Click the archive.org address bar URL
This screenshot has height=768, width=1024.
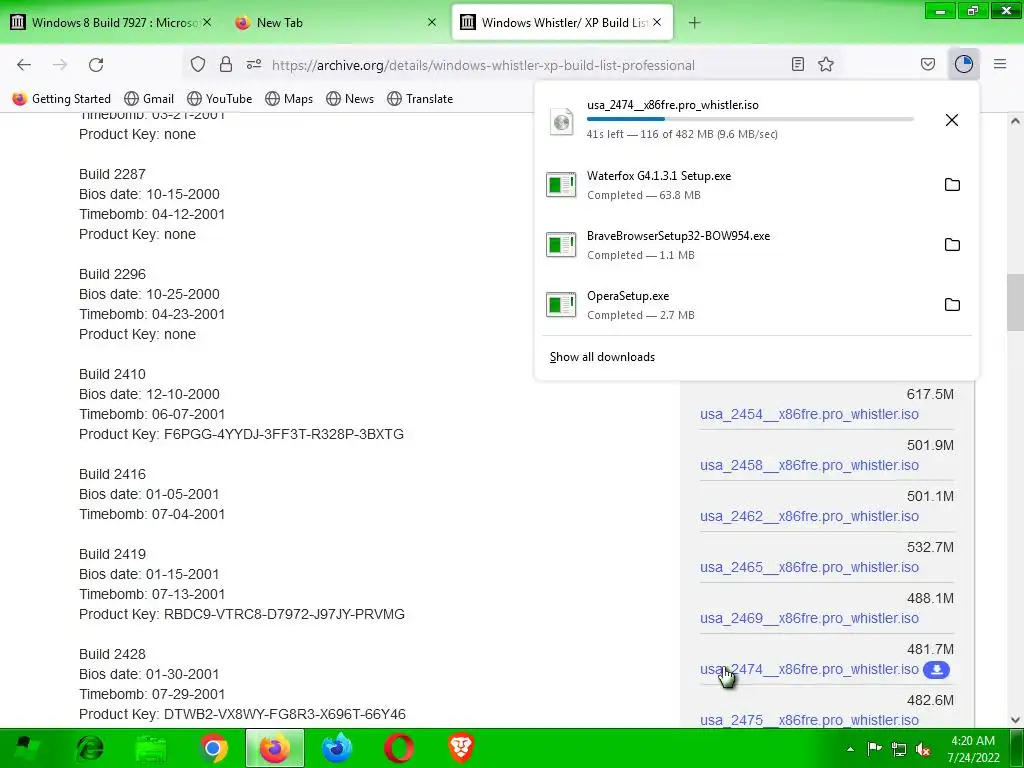483,65
